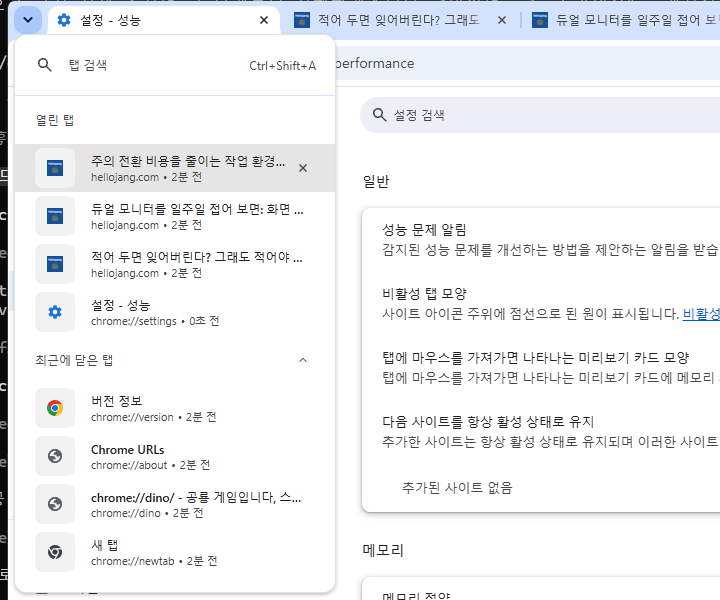Open the '주의 전환 비용을 줄이는 작업 환경' tab entry
The width and height of the screenshot is (720, 600).
pyautogui.click(x=175, y=168)
